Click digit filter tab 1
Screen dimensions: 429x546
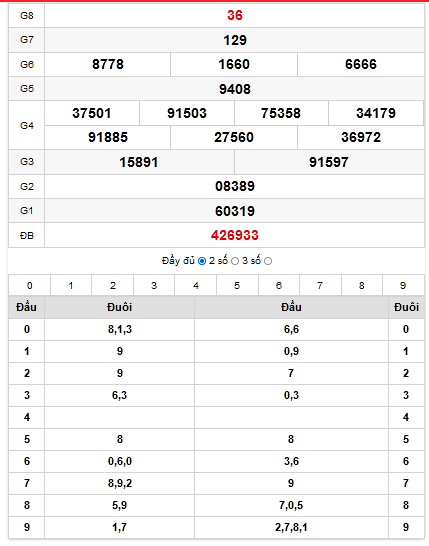tap(71, 286)
